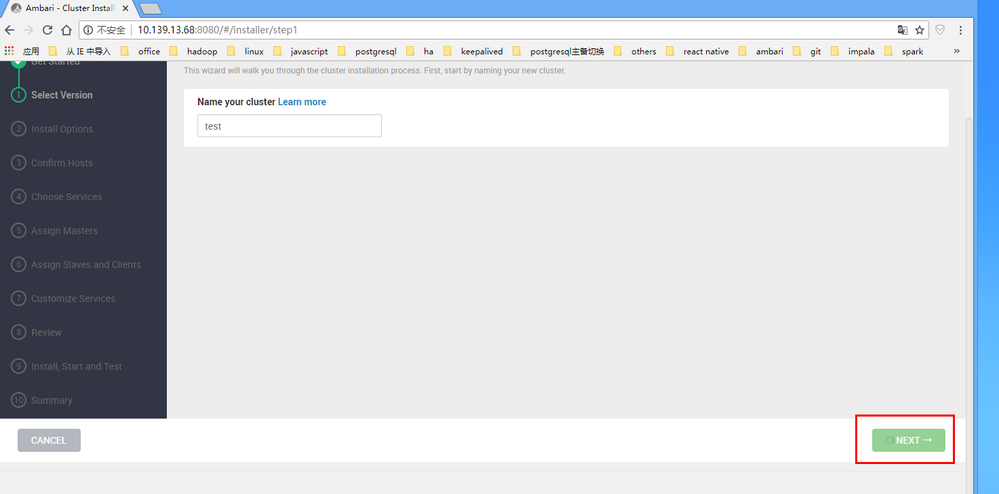Open the impala bookmark folder

(852, 52)
